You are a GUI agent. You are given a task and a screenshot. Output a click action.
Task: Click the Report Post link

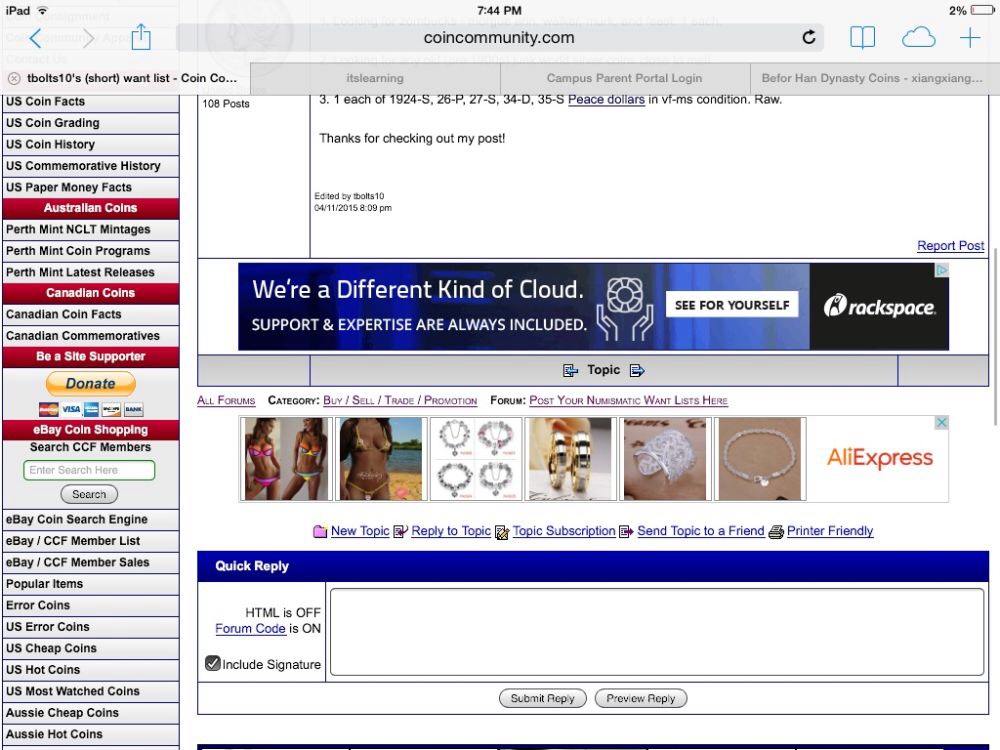(x=950, y=246)
